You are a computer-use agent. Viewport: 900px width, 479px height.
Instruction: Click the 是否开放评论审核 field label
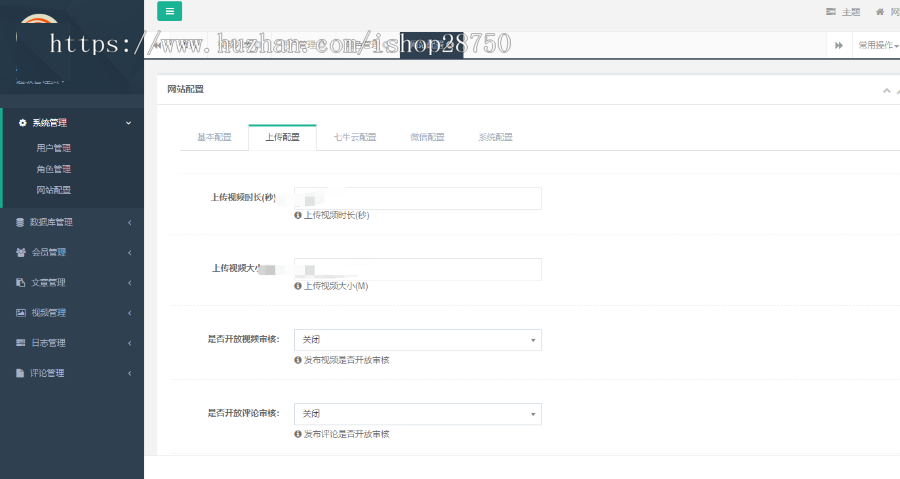pos(243,413)
